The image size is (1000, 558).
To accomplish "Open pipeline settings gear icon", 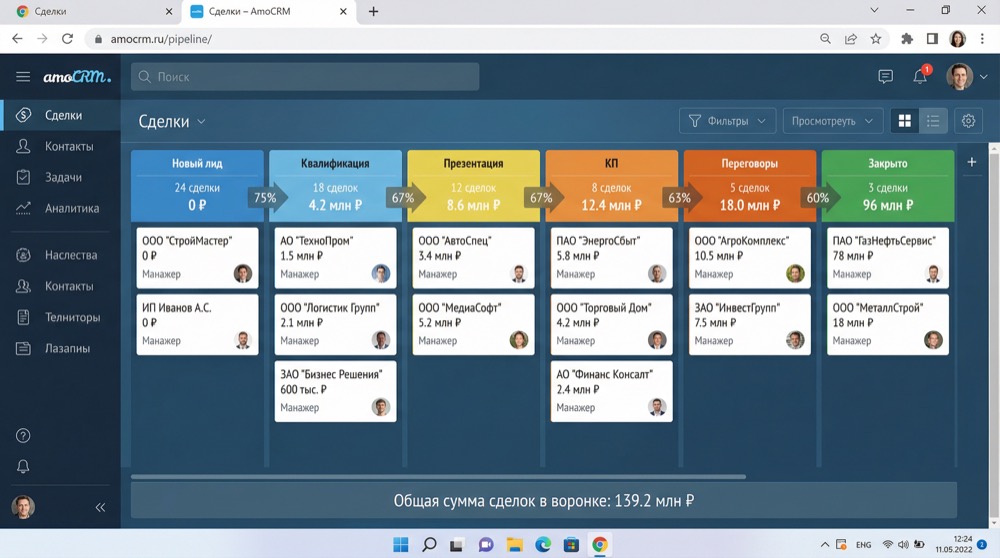I will click(x=968, y=121).
